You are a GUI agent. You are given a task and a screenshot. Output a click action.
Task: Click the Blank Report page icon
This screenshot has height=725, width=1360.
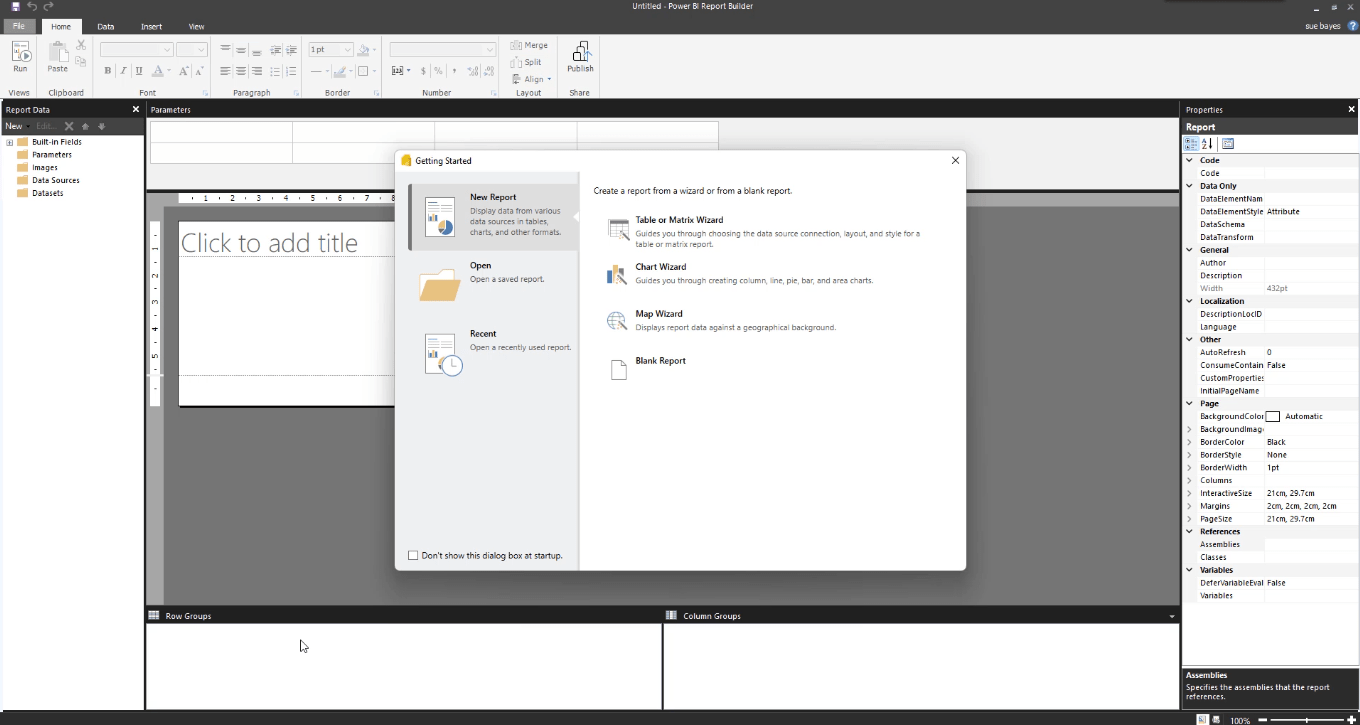(618, 370)
